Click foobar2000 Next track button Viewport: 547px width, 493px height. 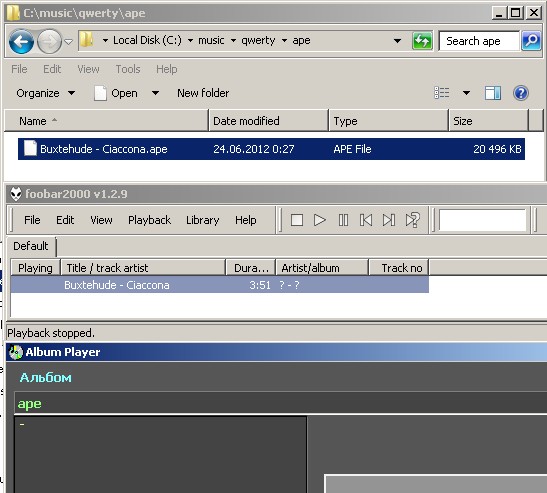(x=389, y=220)
